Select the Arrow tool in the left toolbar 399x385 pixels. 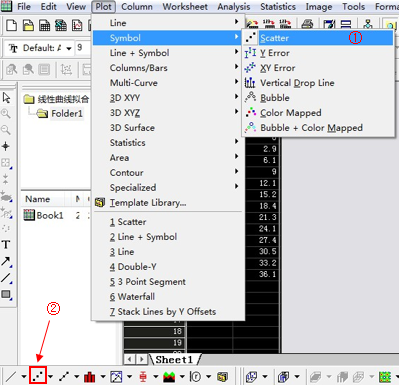coord(6,261)
